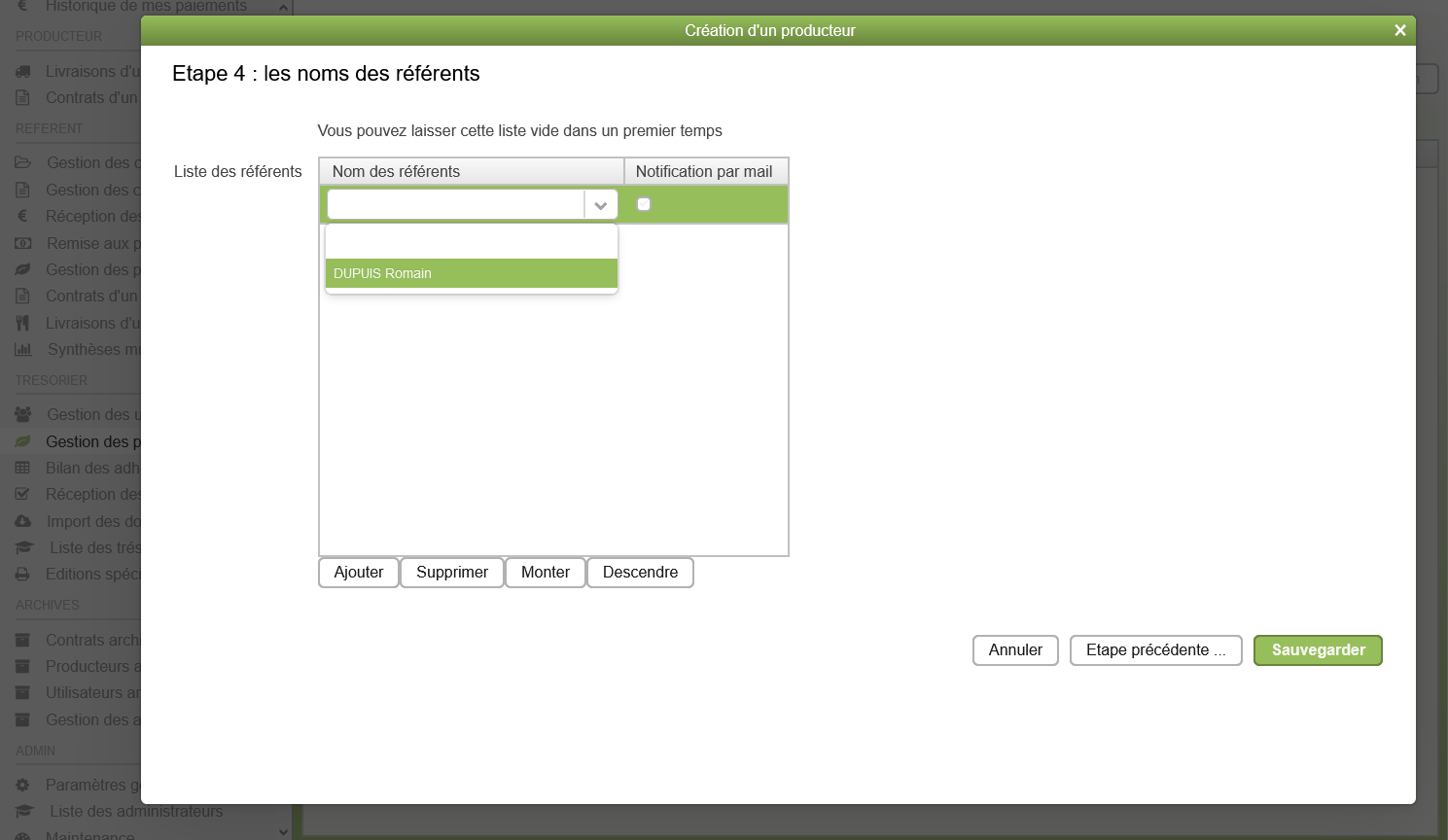Open Paramètres menu entry under ADMIN
The image size is (1448, 840).
tap(93, 785)
